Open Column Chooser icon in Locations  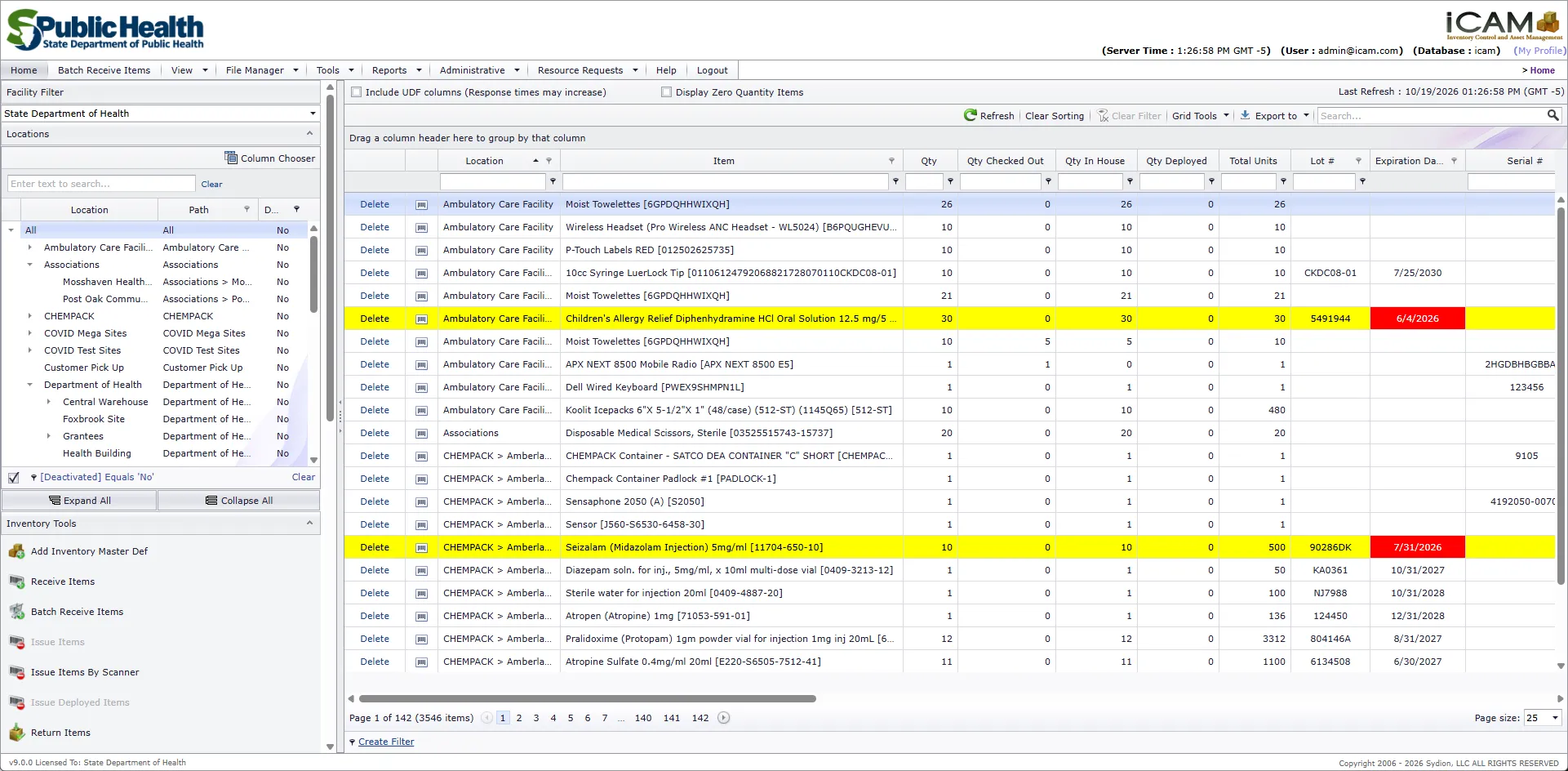pyautogui.click(x=231, y=158)
